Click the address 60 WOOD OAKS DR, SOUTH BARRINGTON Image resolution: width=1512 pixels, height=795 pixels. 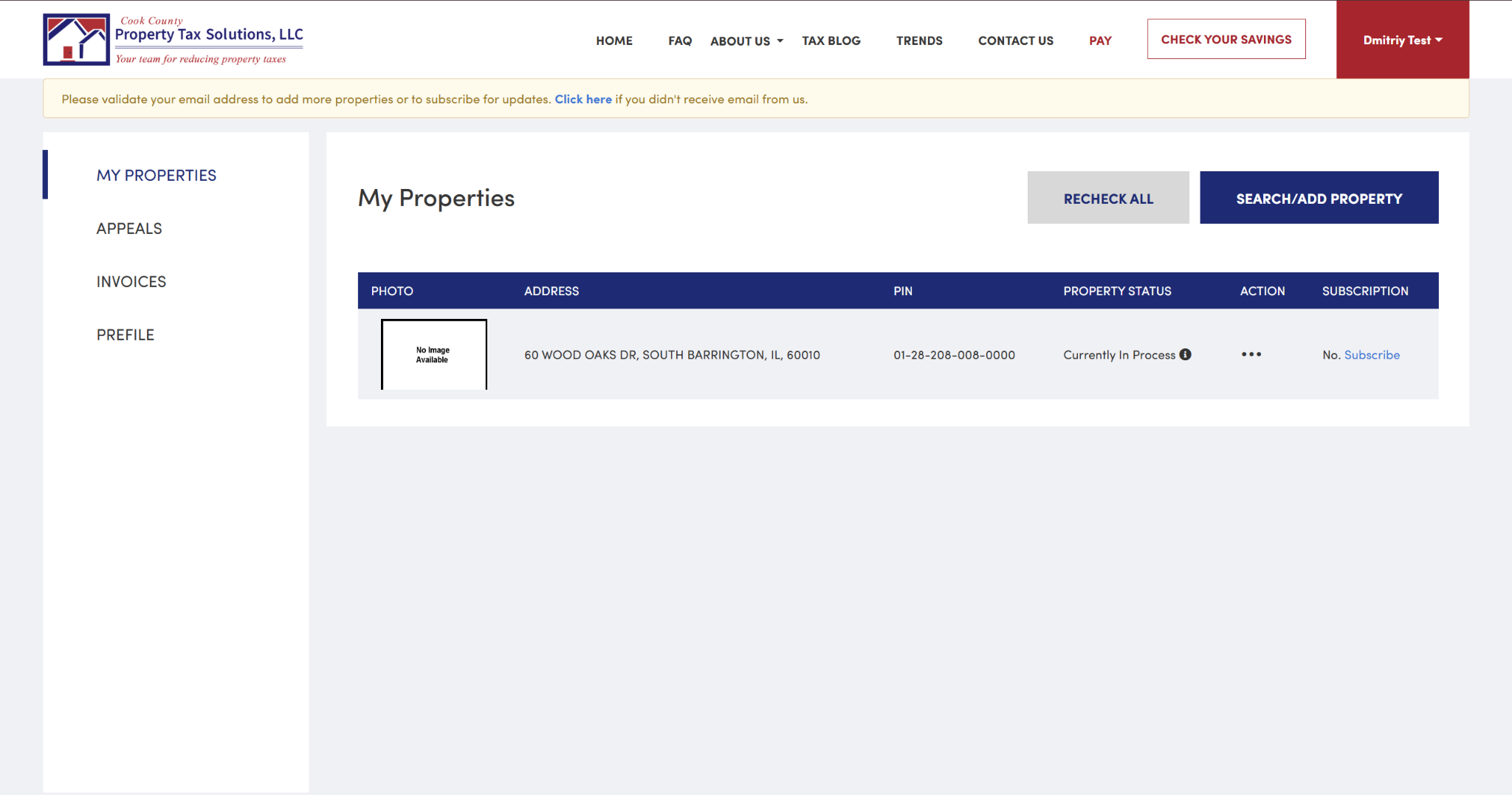tap(673, 355)
